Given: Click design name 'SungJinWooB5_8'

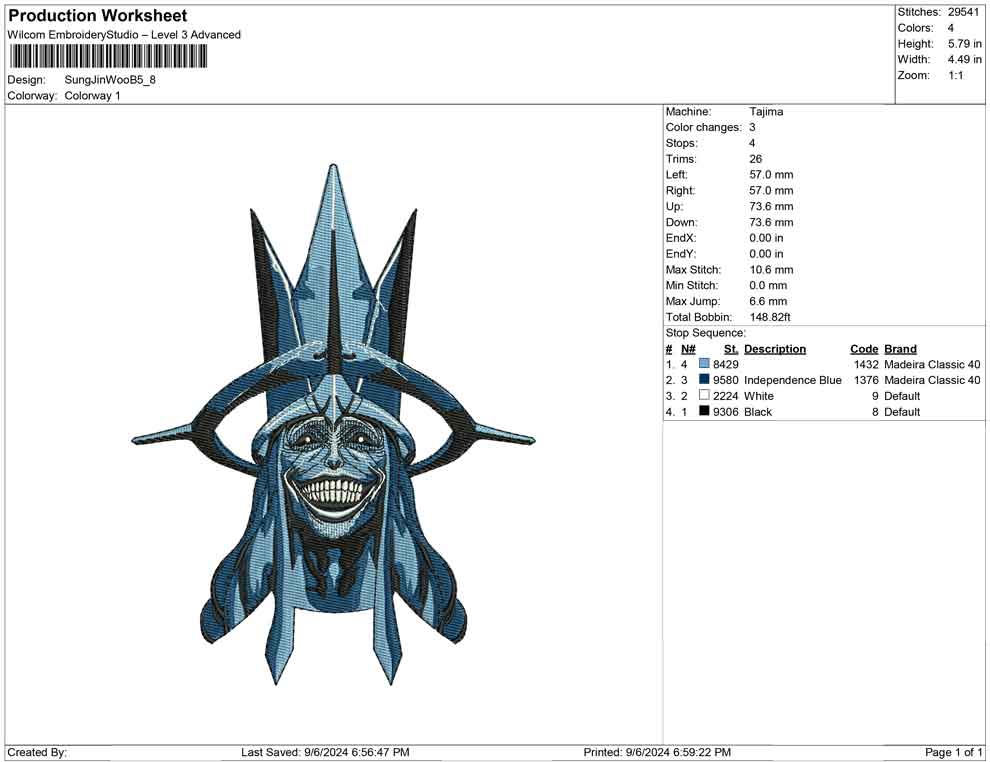Looking at the screenshot, I should [x=110, y=80].
